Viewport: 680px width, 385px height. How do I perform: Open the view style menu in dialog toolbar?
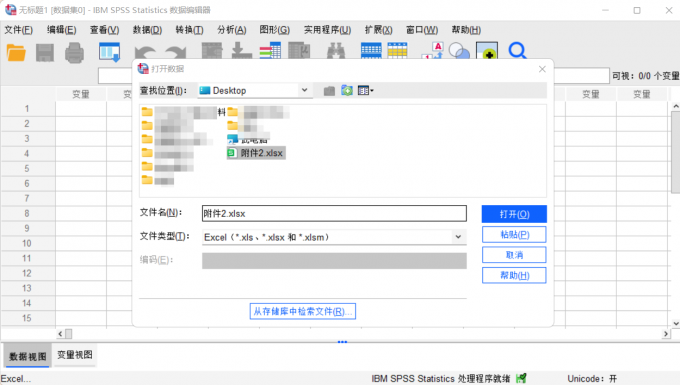pos(366,91)
